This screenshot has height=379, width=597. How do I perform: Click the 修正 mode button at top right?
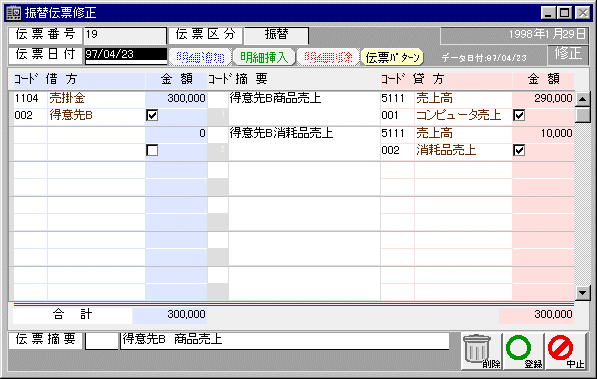[x=568, y=54]
